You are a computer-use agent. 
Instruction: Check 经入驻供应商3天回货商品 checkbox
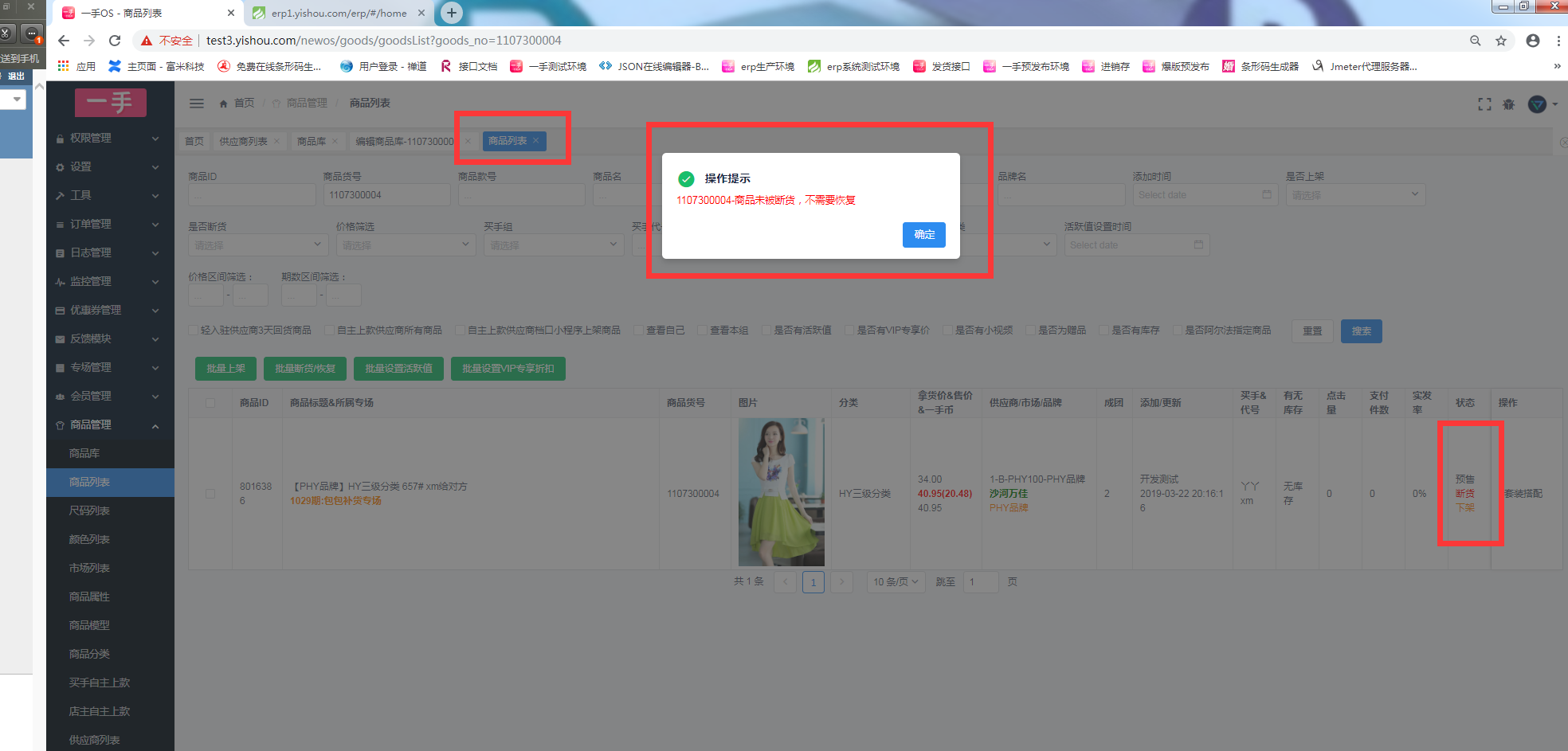(193, 331)
